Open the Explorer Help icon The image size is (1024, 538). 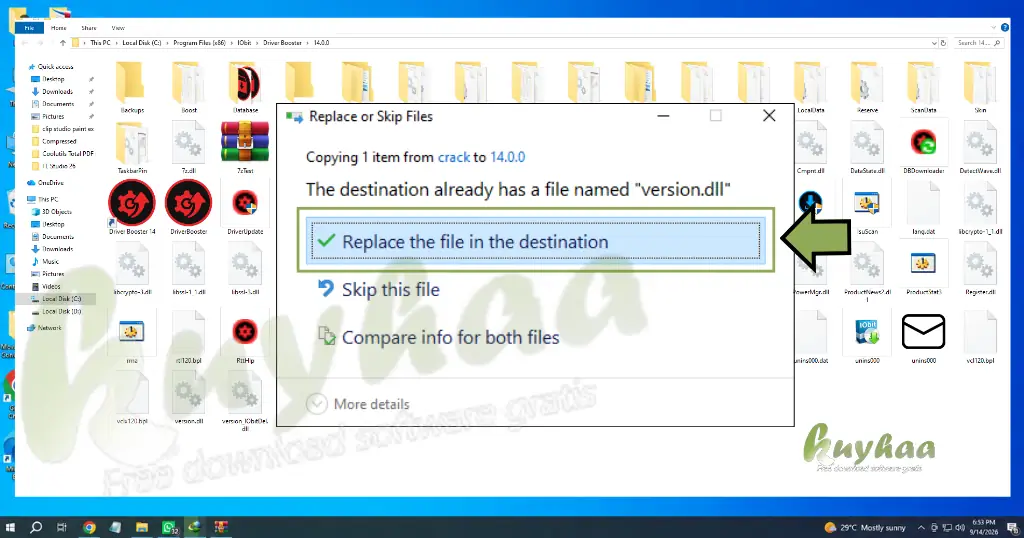pyautogui.click(x=1006, y=27)
